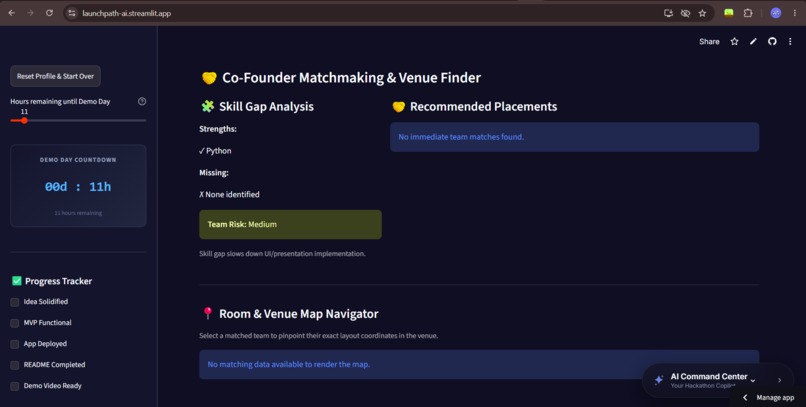Open install app icon in address bar
Viewport: 806px width, 407px height.
pos(668,13)
